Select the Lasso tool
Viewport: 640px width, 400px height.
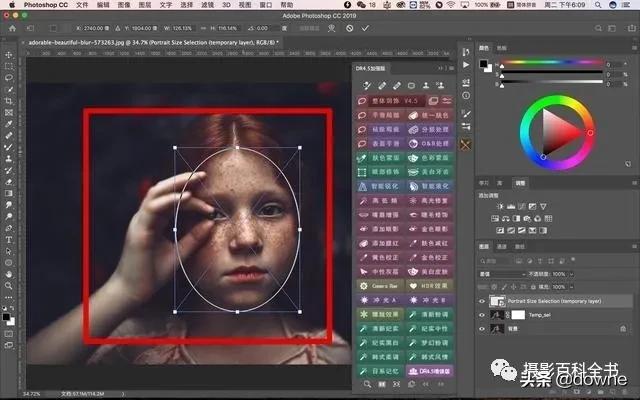[8, 77]
